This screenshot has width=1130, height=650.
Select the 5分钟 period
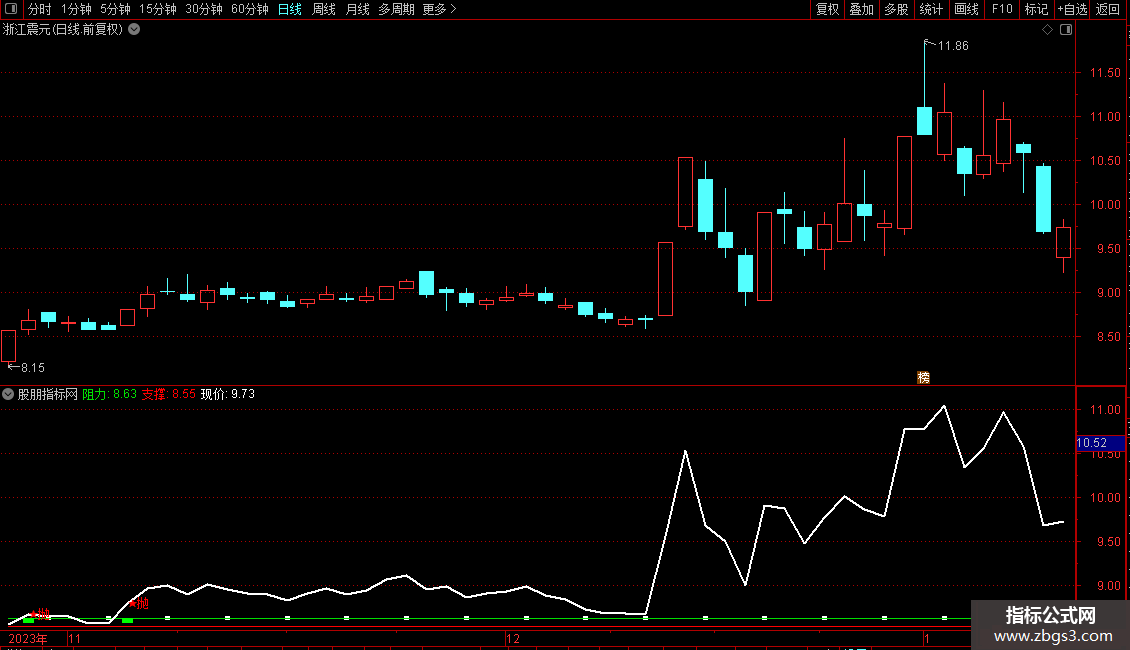pos(115,9)
